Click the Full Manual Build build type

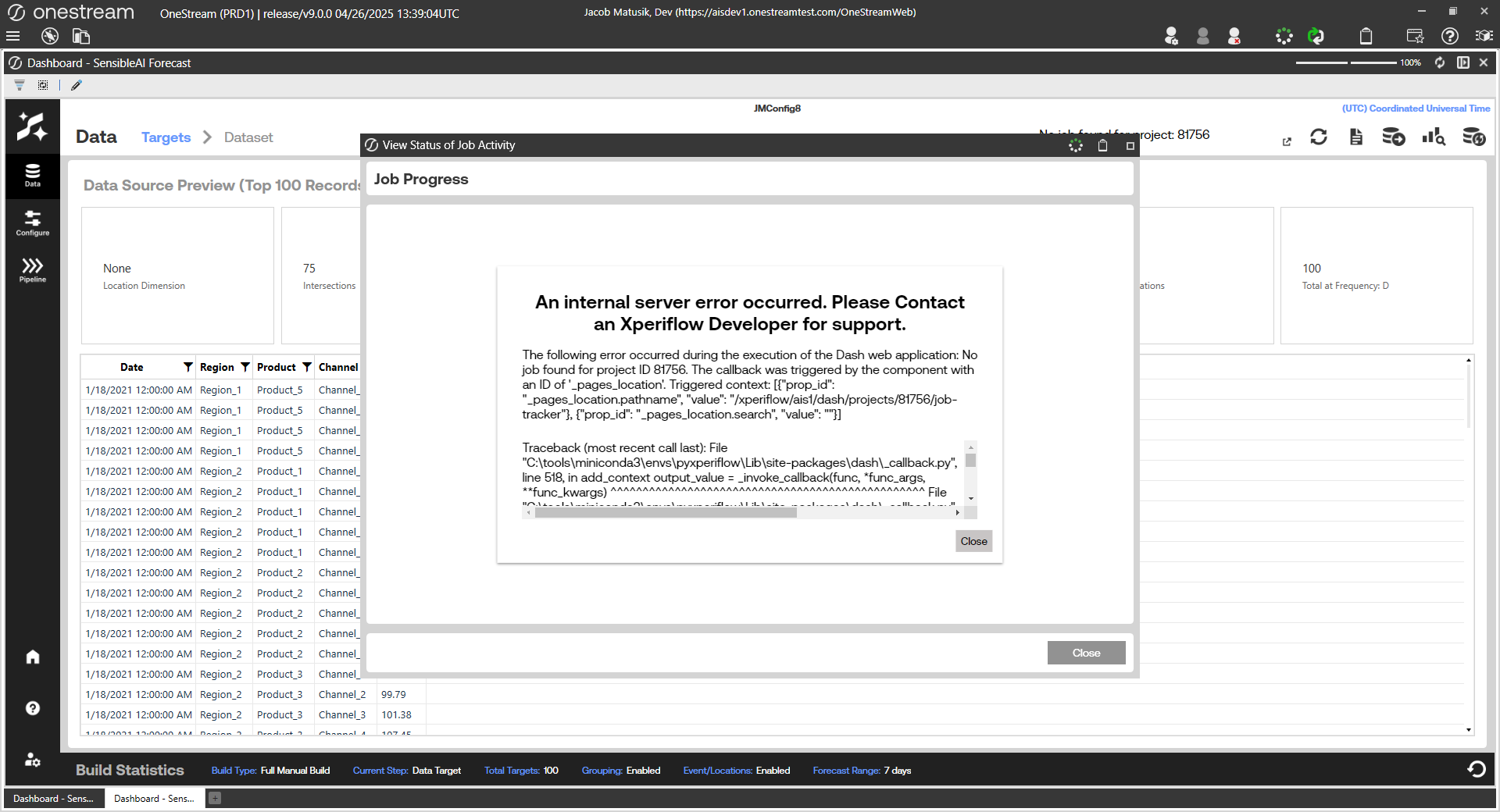295,771
